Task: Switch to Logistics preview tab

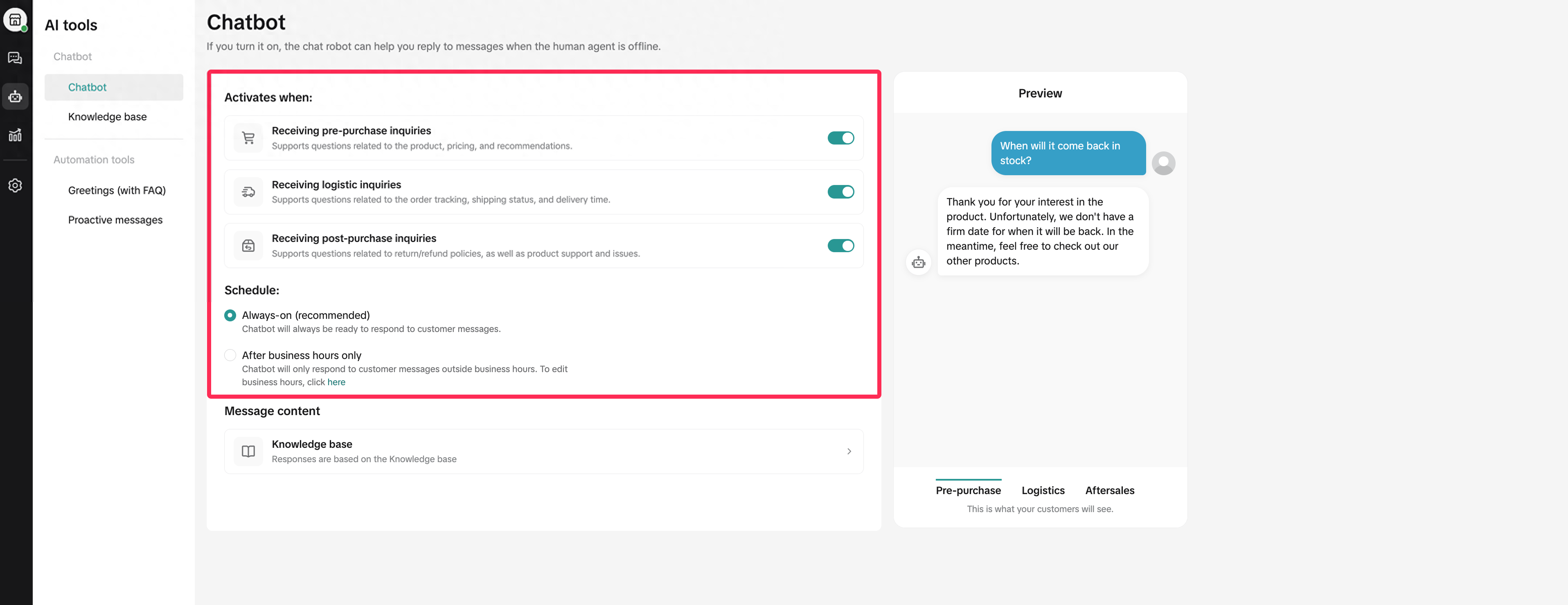Action: pyautogui.click(x=1043, y=490)
